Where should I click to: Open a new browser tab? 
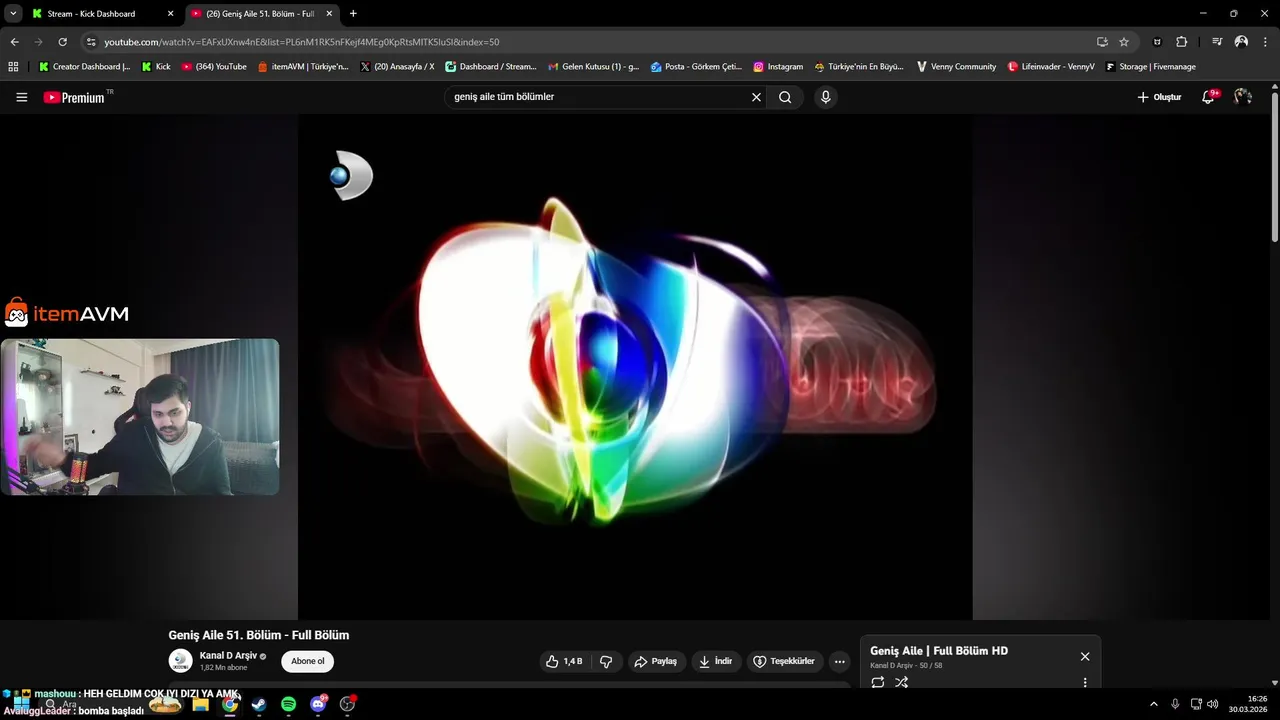tap(353, 14)
